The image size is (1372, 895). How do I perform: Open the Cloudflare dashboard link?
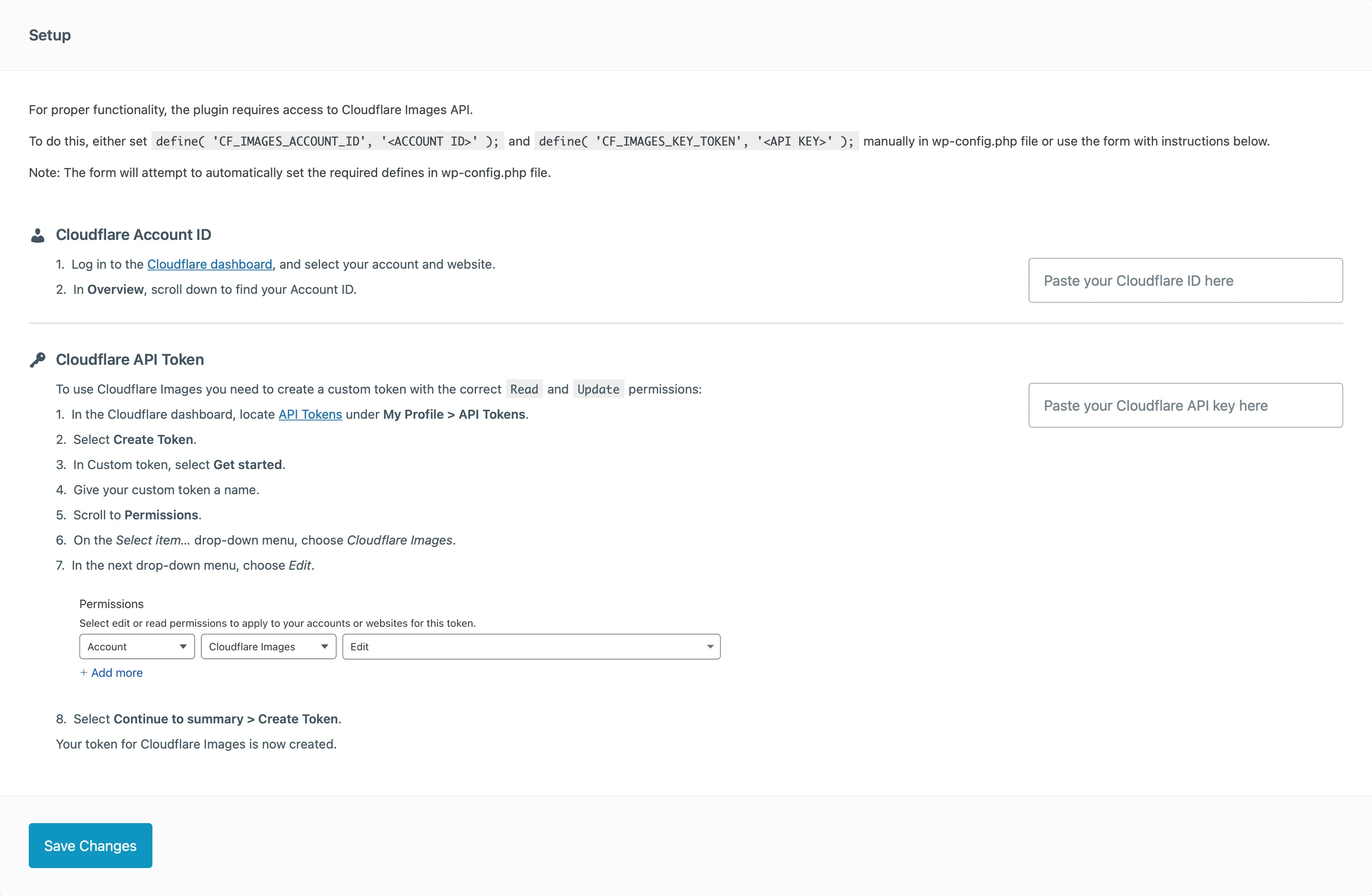[209, 264]
